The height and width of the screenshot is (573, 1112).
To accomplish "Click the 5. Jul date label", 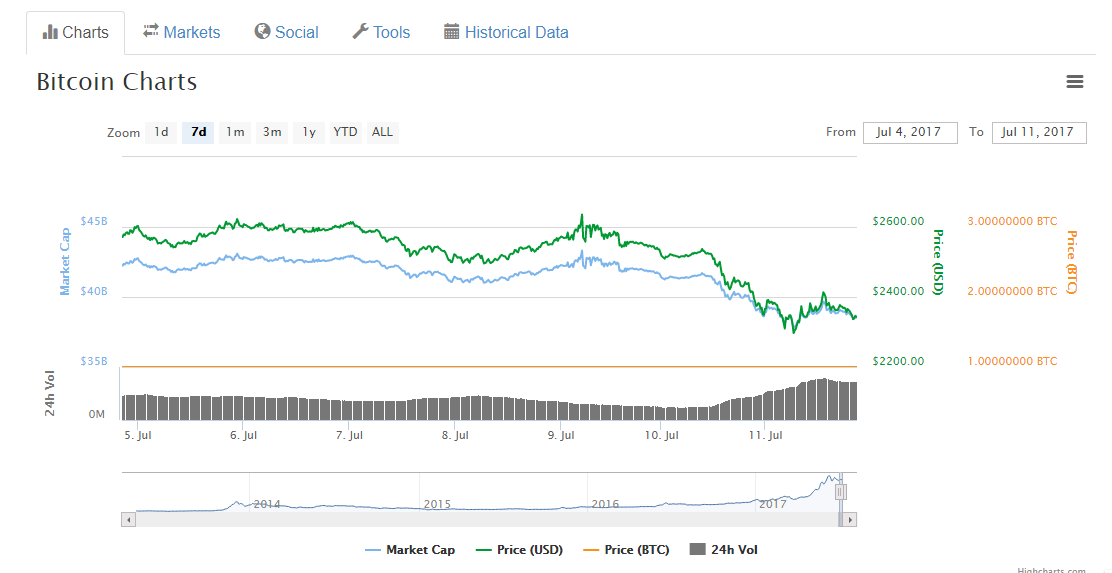I will (138, 435).
